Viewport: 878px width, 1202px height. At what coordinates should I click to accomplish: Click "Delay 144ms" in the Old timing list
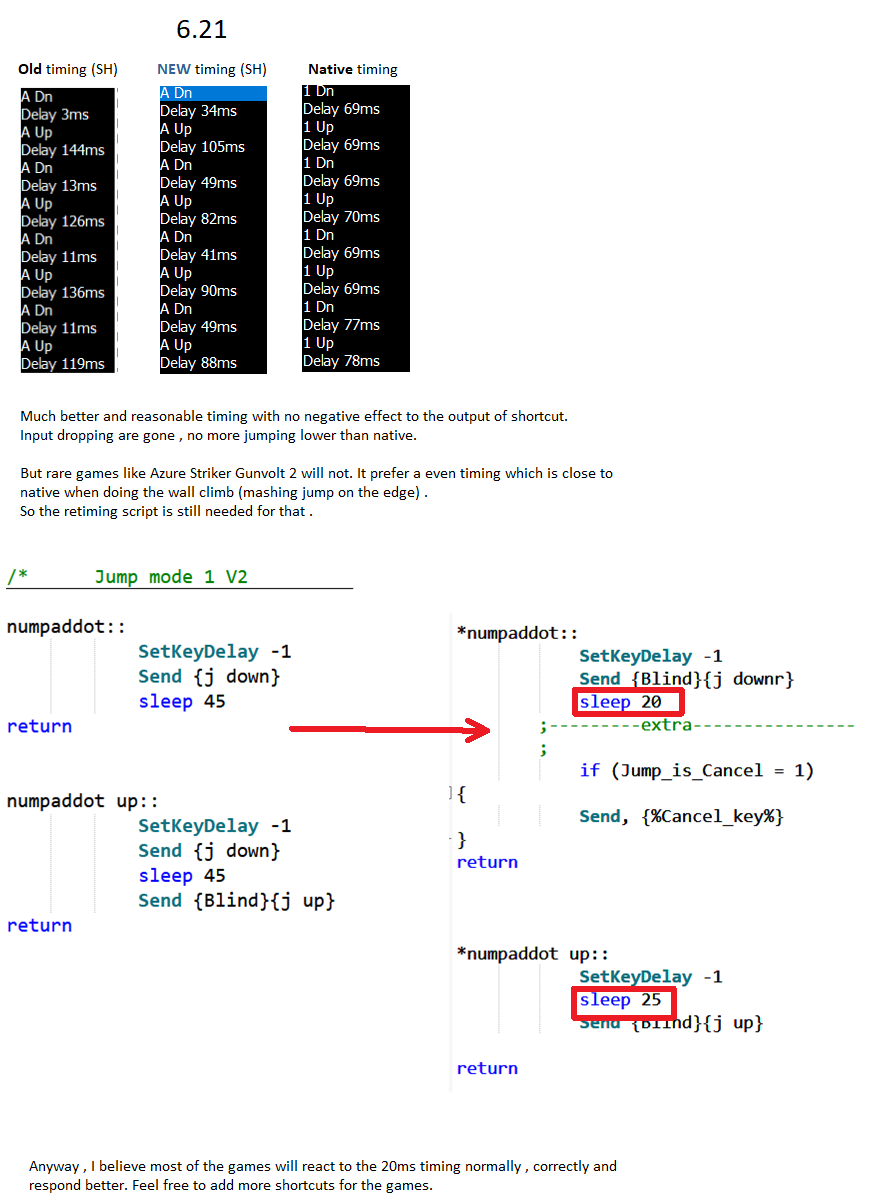[x=63, y=150]
